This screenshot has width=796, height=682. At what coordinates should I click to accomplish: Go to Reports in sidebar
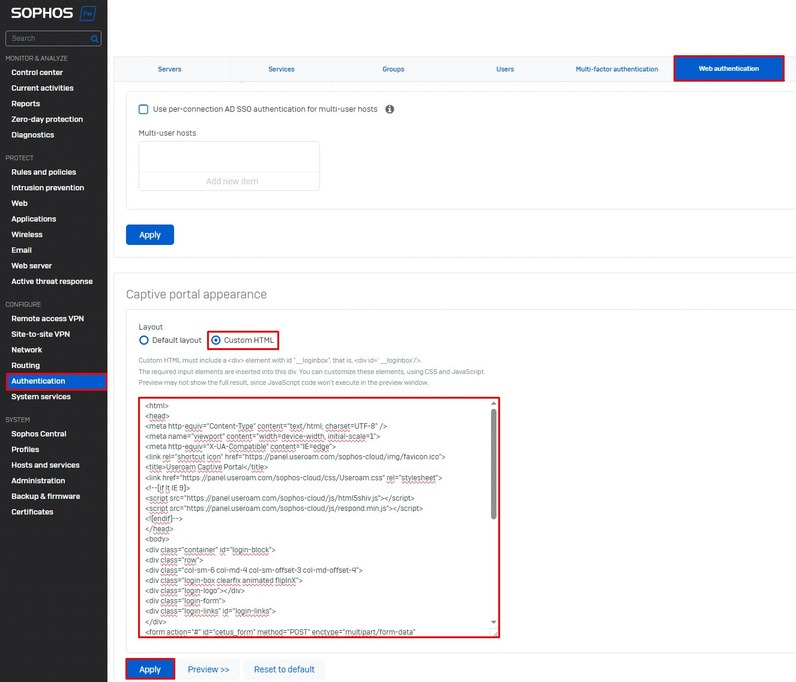click(26, 104)
